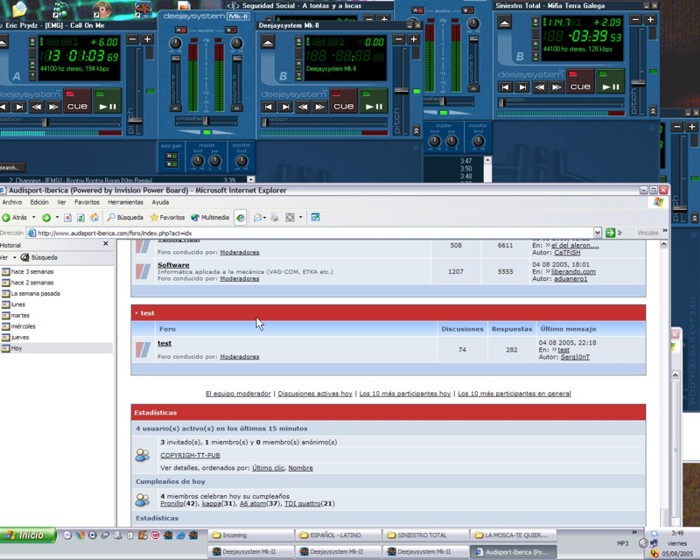Viewport: 700px width, 560px height.
Task: Toggle monitor A button on the mixer
Action: click(181, 30)
